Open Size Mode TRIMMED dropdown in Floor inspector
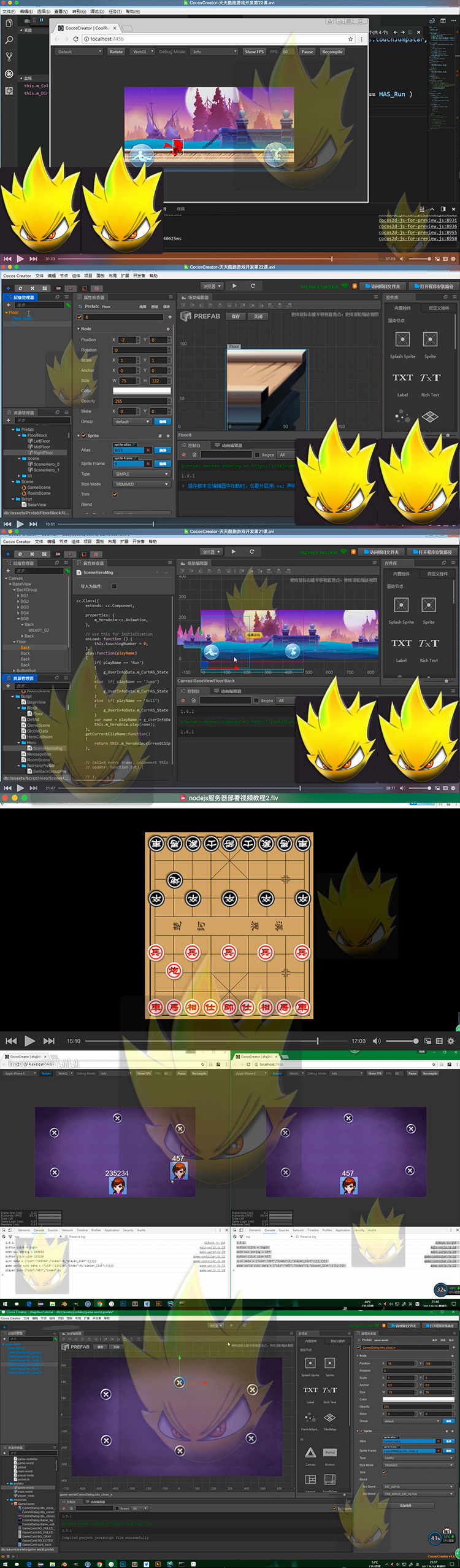Viewport: 460px width, 1568px height. point(141,484)
